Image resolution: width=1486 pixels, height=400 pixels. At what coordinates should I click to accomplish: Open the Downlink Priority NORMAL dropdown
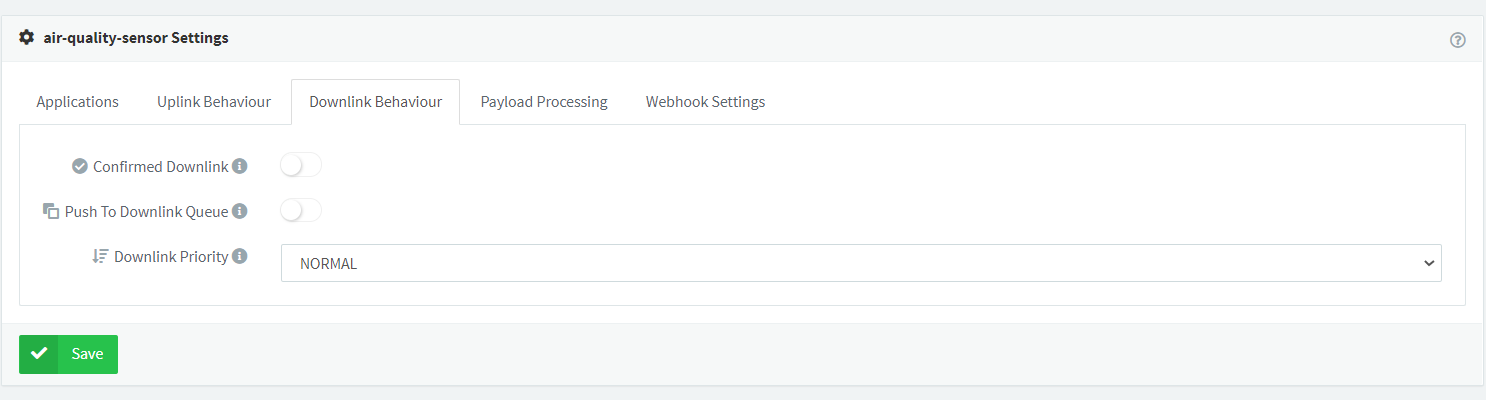[x=860, y=264]
